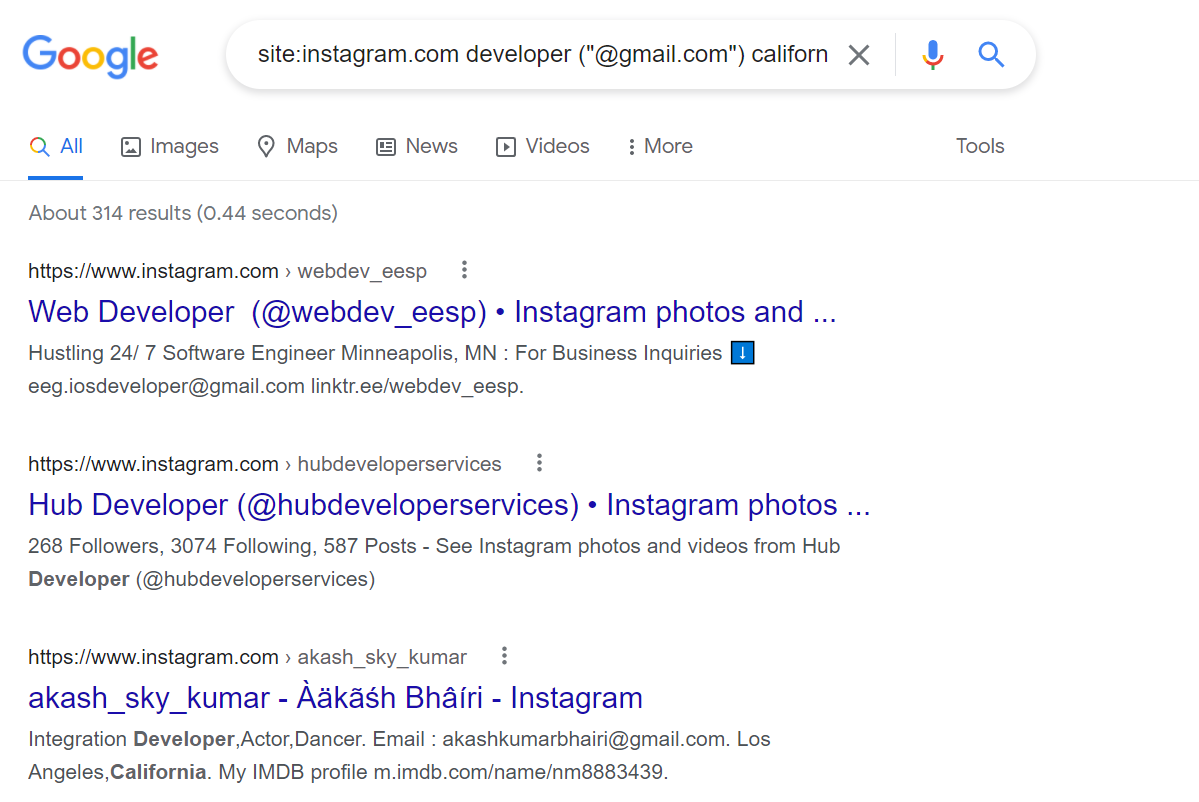Open the search Tools options
This screenshot has height=802, width=1199.
[979, 146]
